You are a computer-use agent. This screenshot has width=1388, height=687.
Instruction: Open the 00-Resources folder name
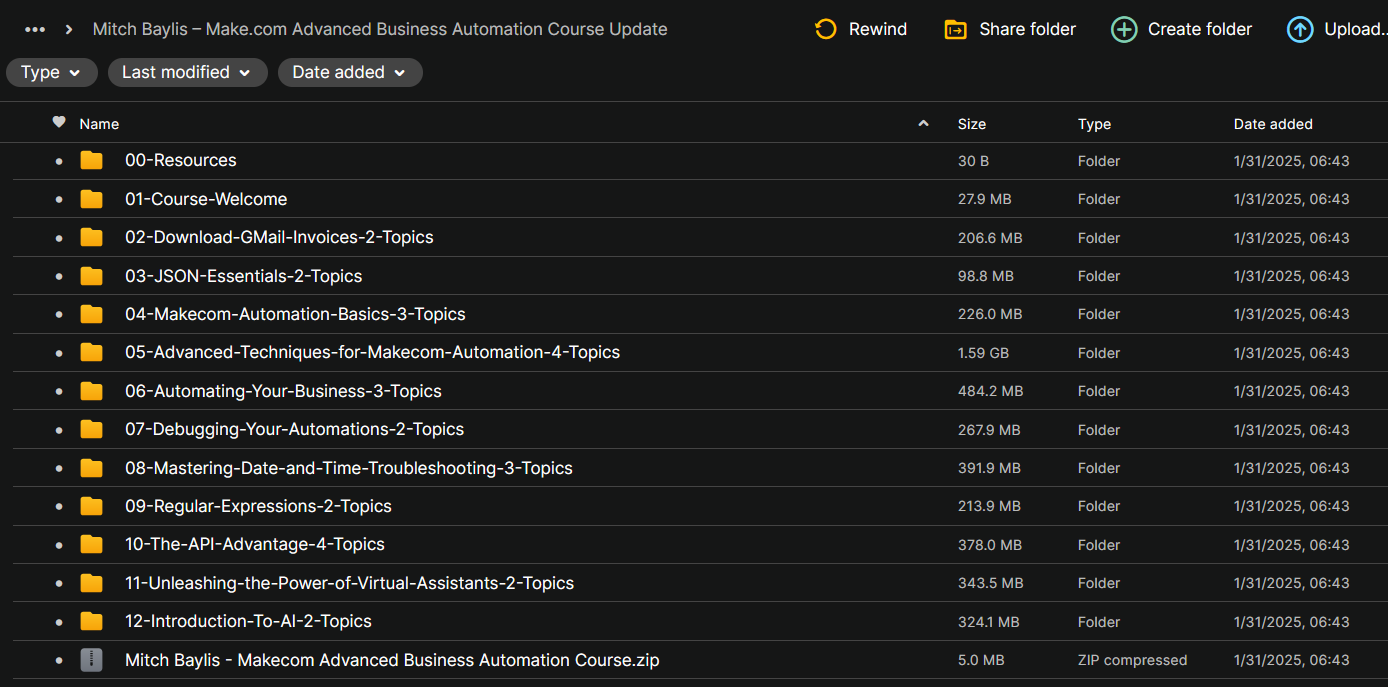(x=181, y=160)
